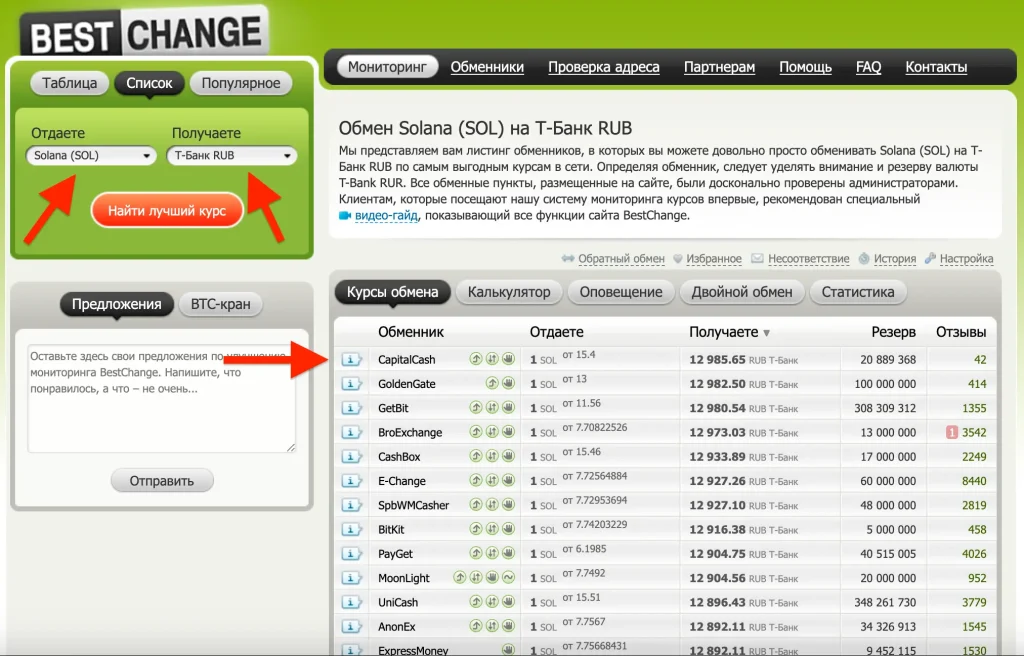Viewport: 1024px width, 656px height.
Task: Open Партнерам page
Action: 719,67
